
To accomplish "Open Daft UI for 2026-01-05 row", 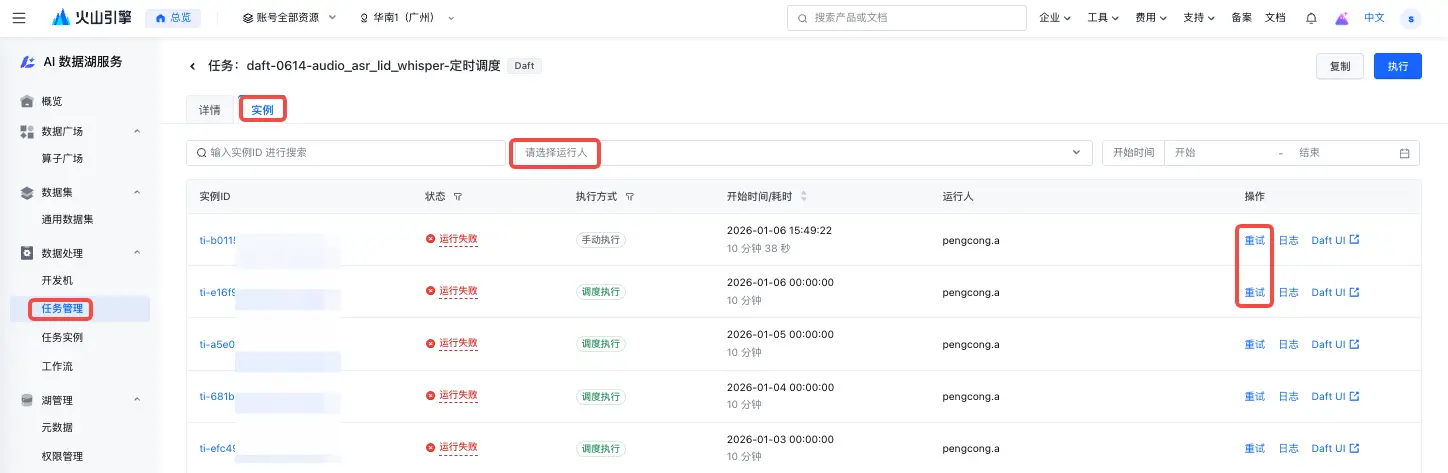I will pos(1335,344).
